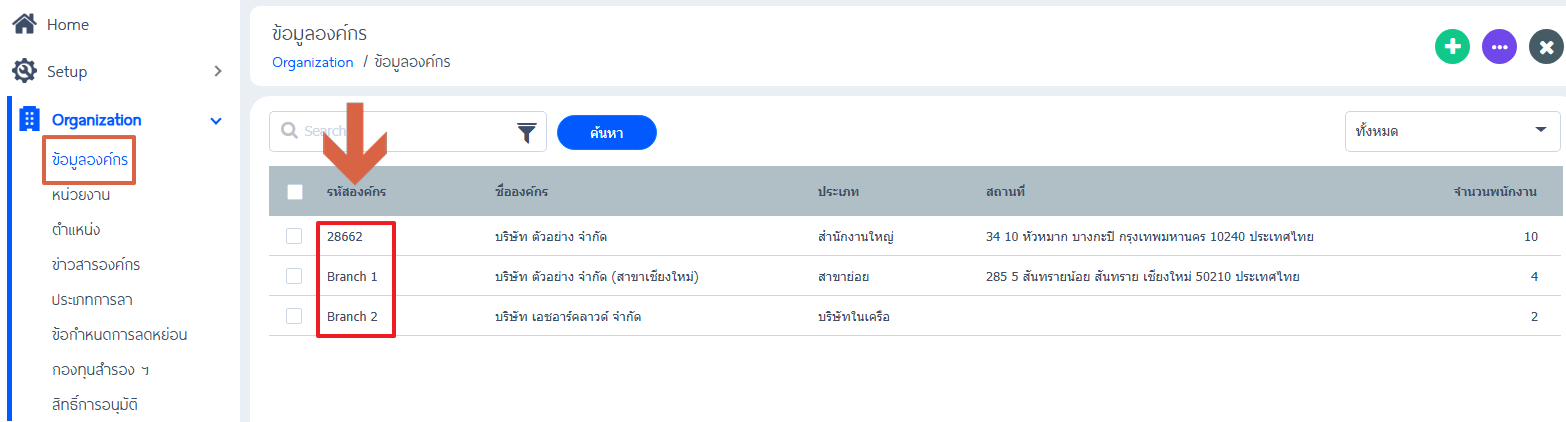The width and height of the screenshot is (1566, 422).
Task: Select the checkbox for Branch 2
Action: 294,316
